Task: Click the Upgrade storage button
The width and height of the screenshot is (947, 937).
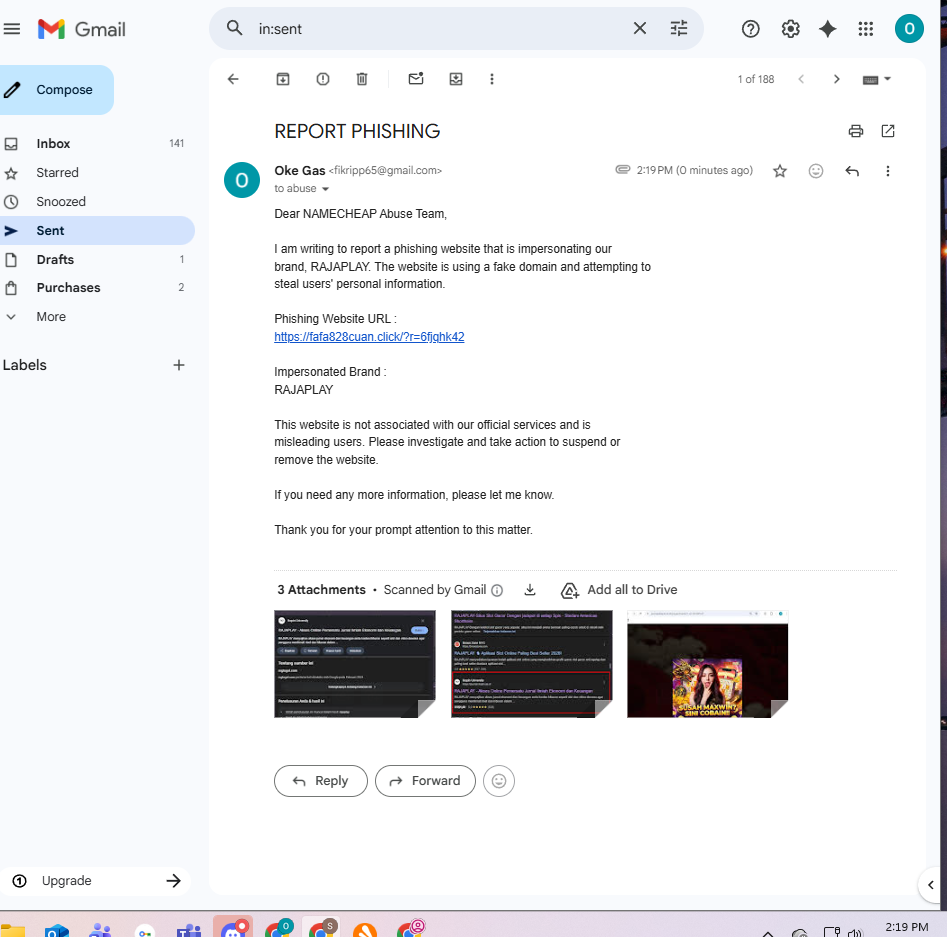Action: [97, 881]
